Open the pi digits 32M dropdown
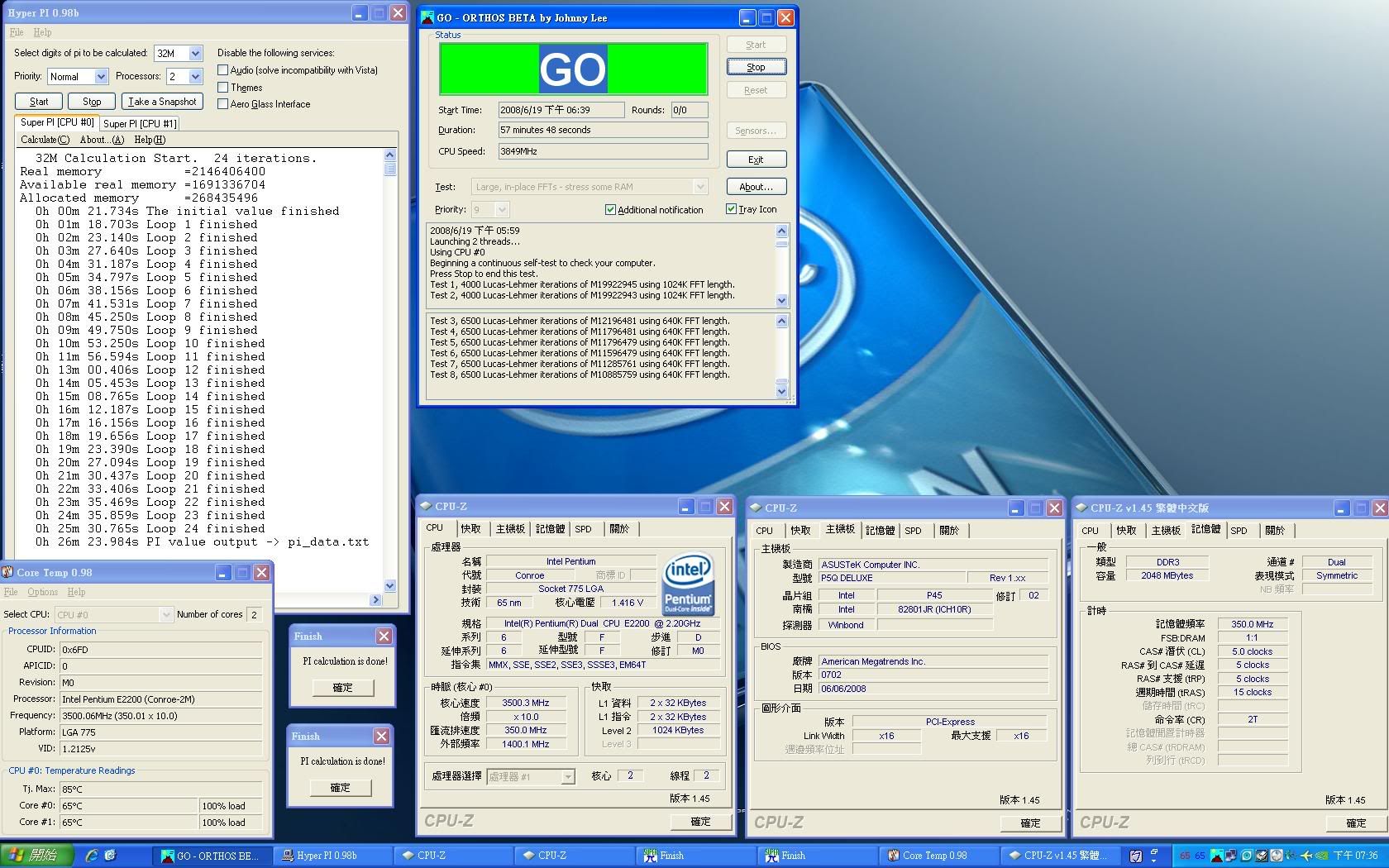The height and width of the screenshot is (868, 1389). pyautogui.click(x=196, y=53)
